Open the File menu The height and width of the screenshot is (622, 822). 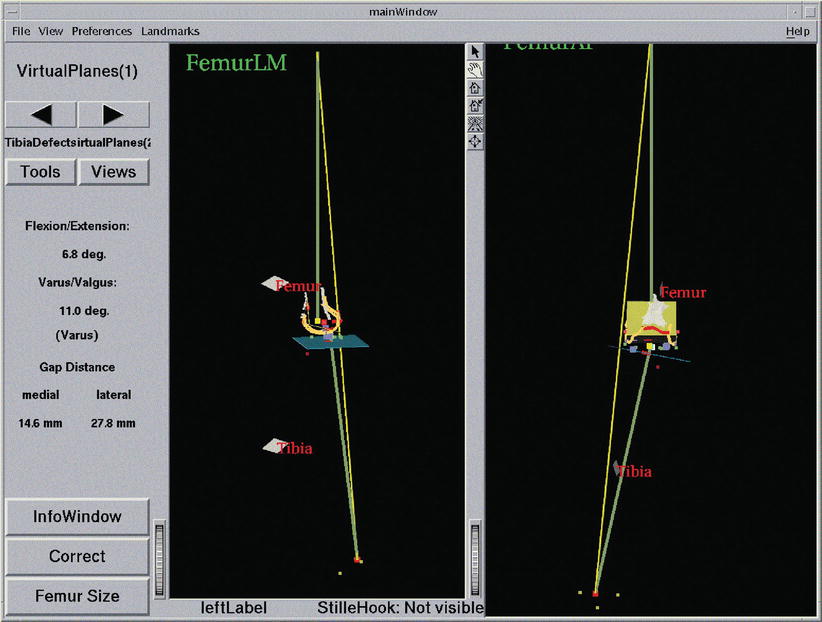[20, 31]
